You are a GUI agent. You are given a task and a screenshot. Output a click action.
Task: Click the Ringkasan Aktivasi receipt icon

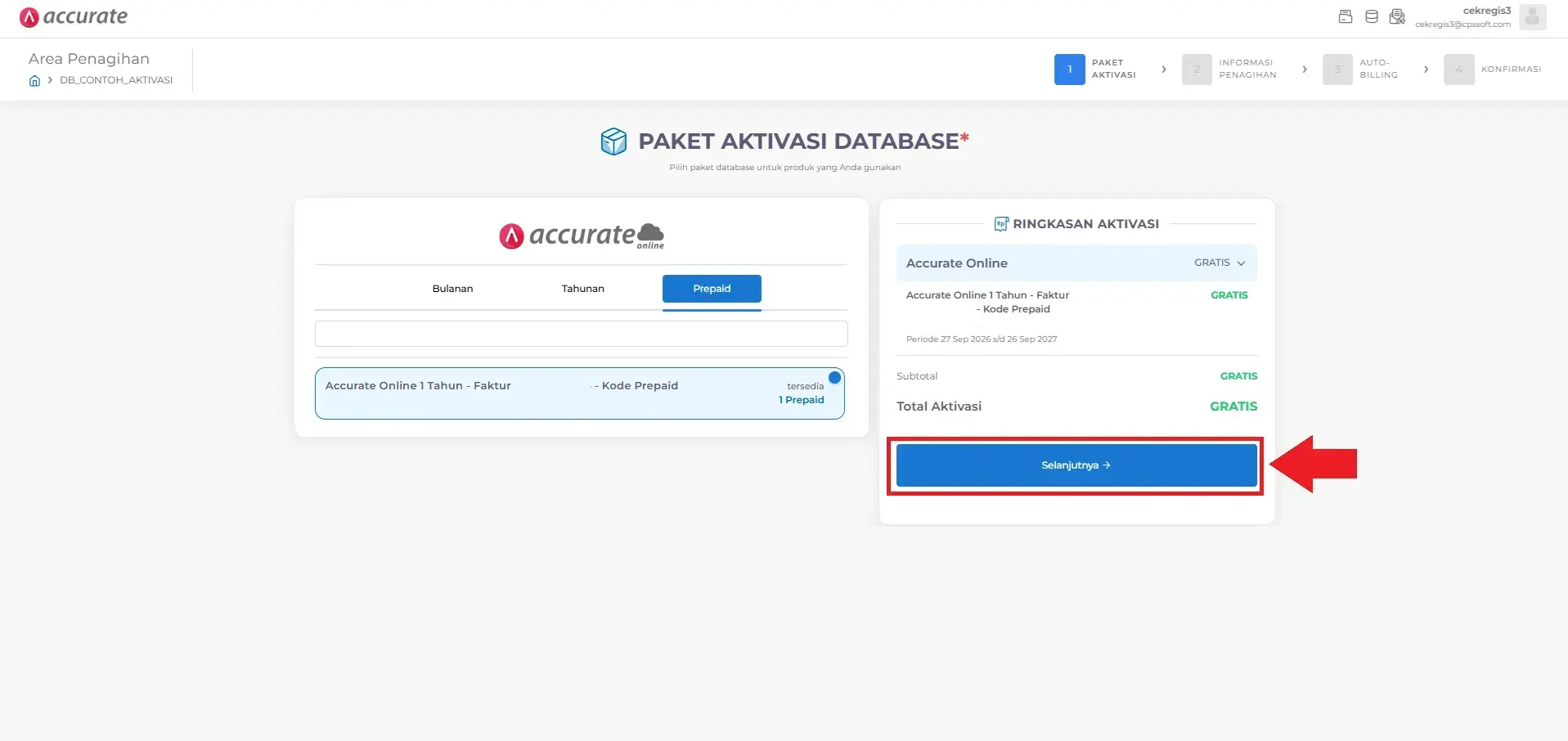1001,224
